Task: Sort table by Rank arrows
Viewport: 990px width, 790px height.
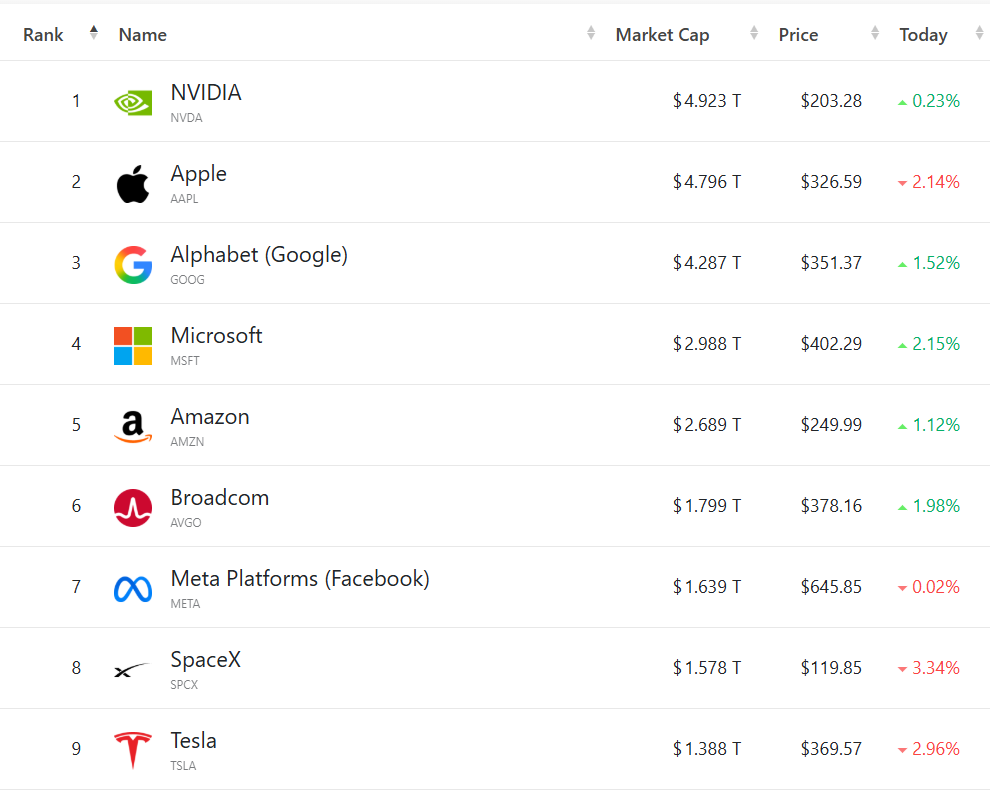Action: [x=93, y=33]
